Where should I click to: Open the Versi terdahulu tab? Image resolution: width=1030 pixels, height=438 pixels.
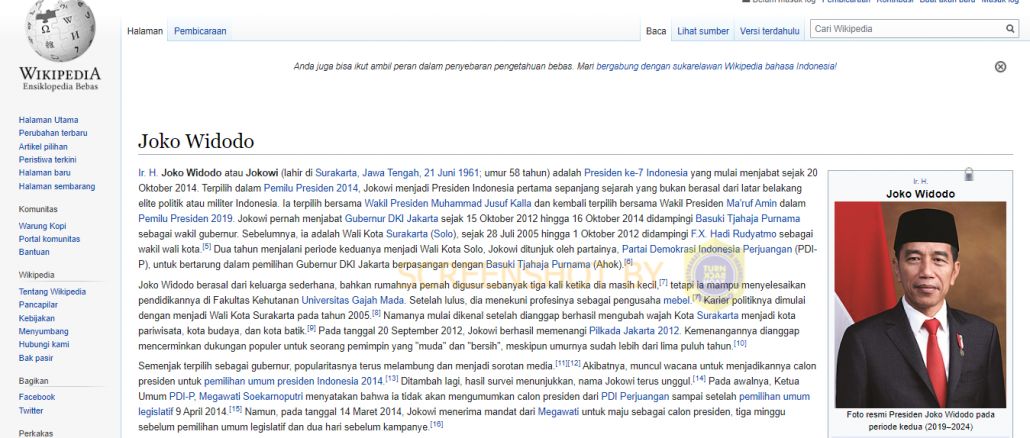coord(770,31)
